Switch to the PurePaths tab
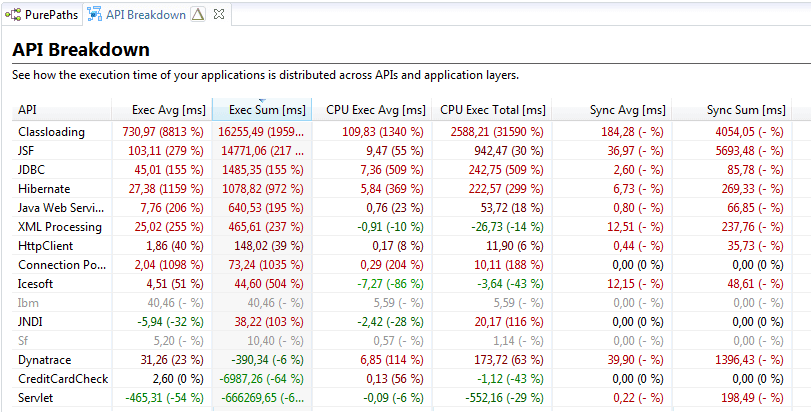The height and width of the screenshot is (412, 811). (x=41, y=15)
